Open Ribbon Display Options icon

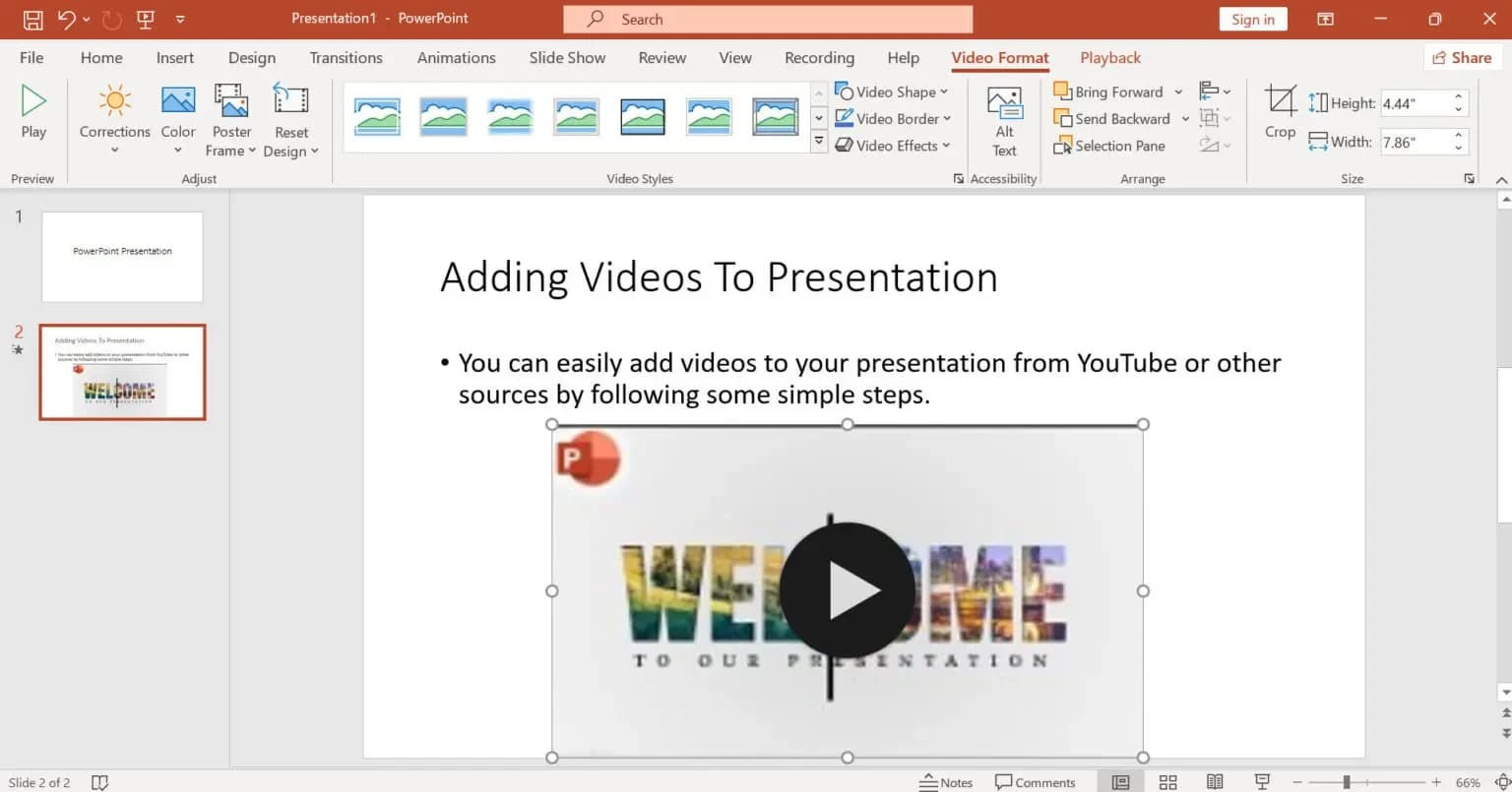[1325, 19]
